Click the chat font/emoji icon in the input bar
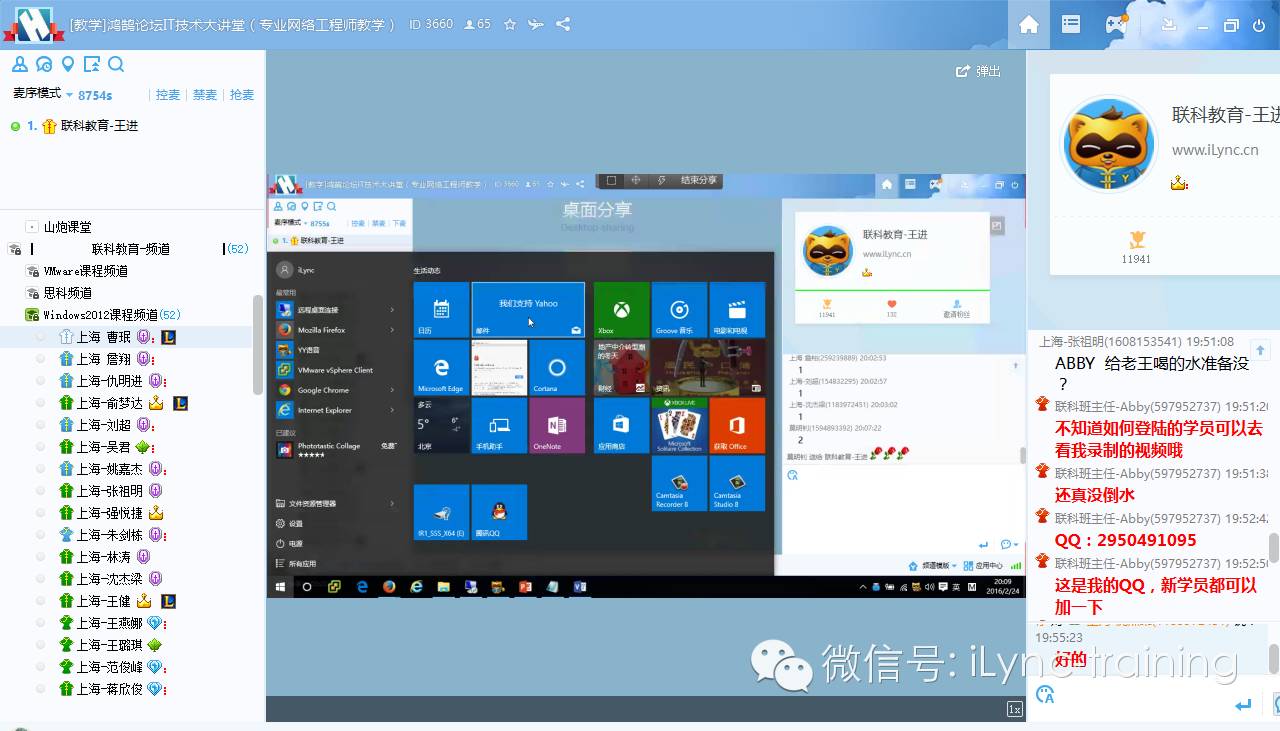 [x=1046, y=694]
